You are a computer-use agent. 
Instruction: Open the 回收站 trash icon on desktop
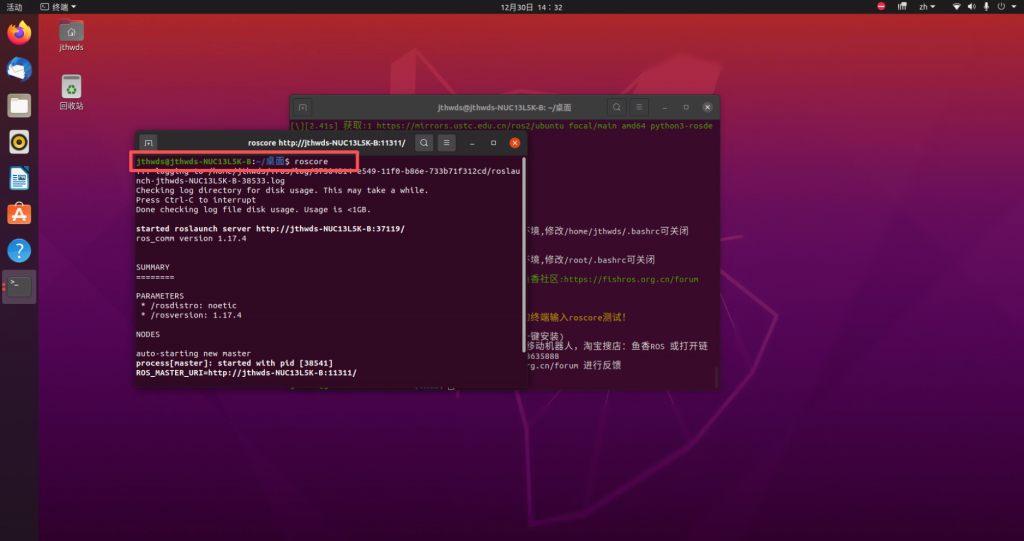pyautogui.click(x=71, y=92)
